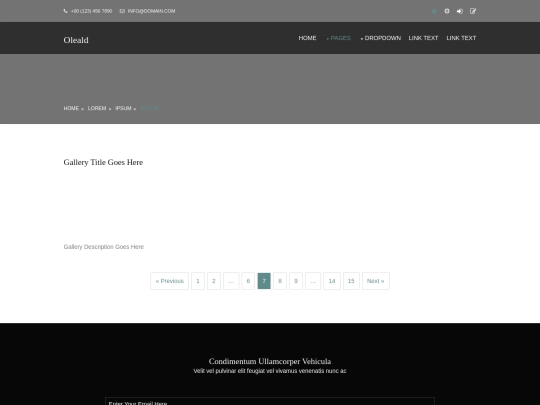Click the « Previous pagination button
540x405 pixels.
pos(169,281)
